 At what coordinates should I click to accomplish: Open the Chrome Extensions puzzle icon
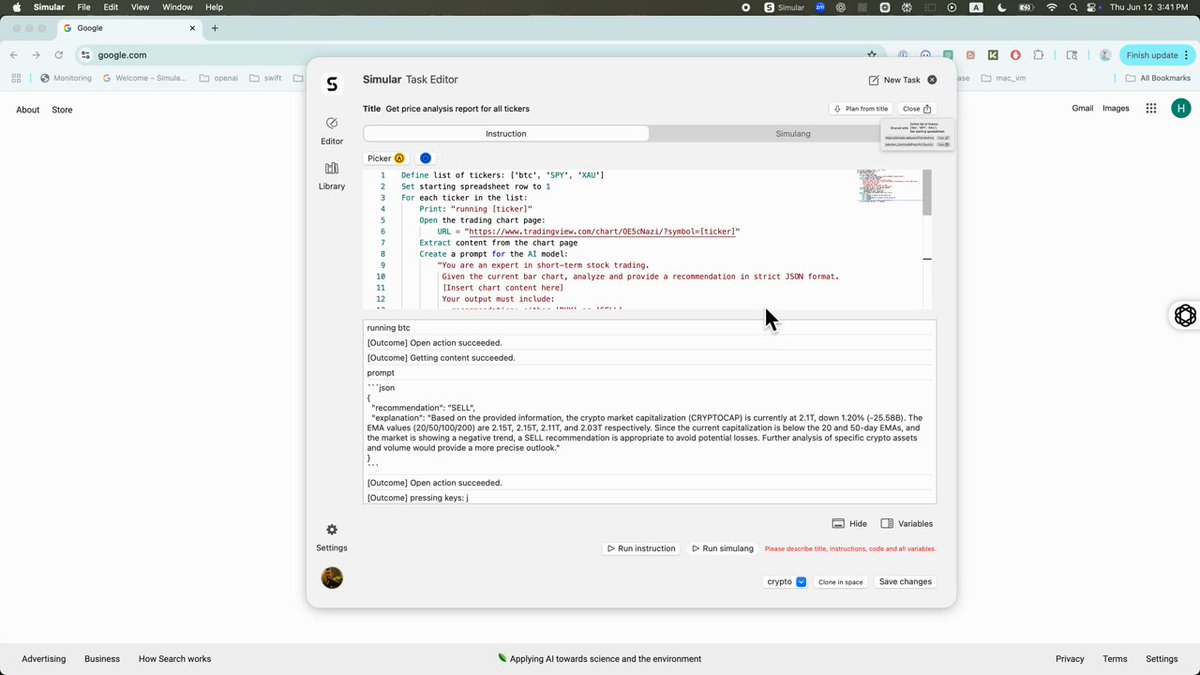1039,55
